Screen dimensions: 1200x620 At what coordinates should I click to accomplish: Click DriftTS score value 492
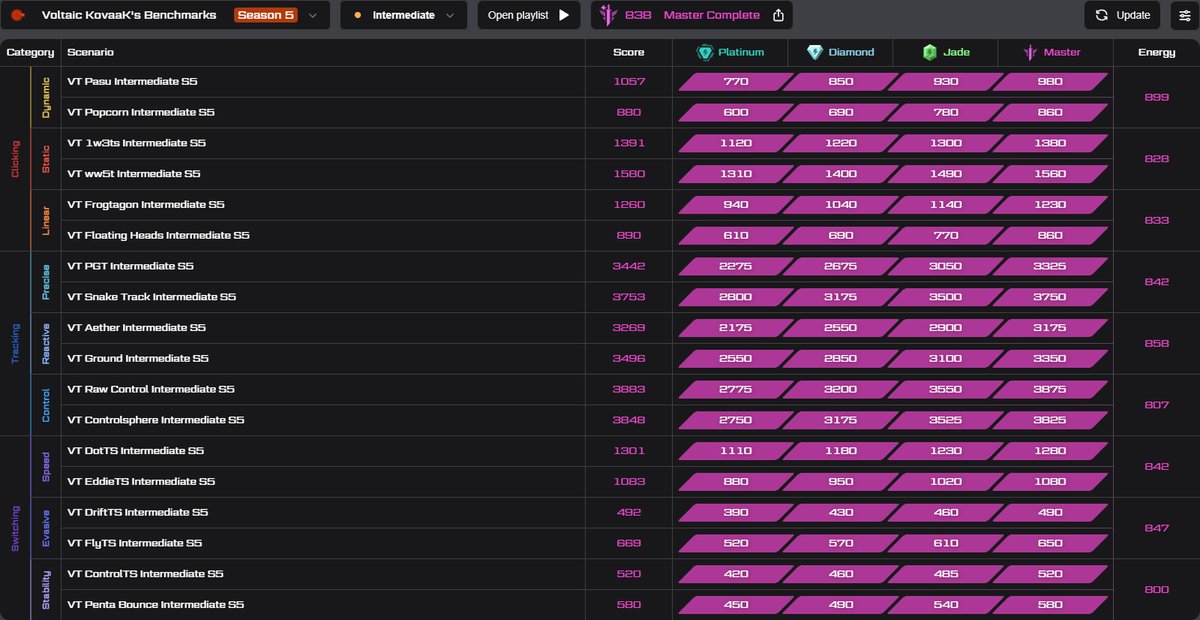tap(629, 513)
